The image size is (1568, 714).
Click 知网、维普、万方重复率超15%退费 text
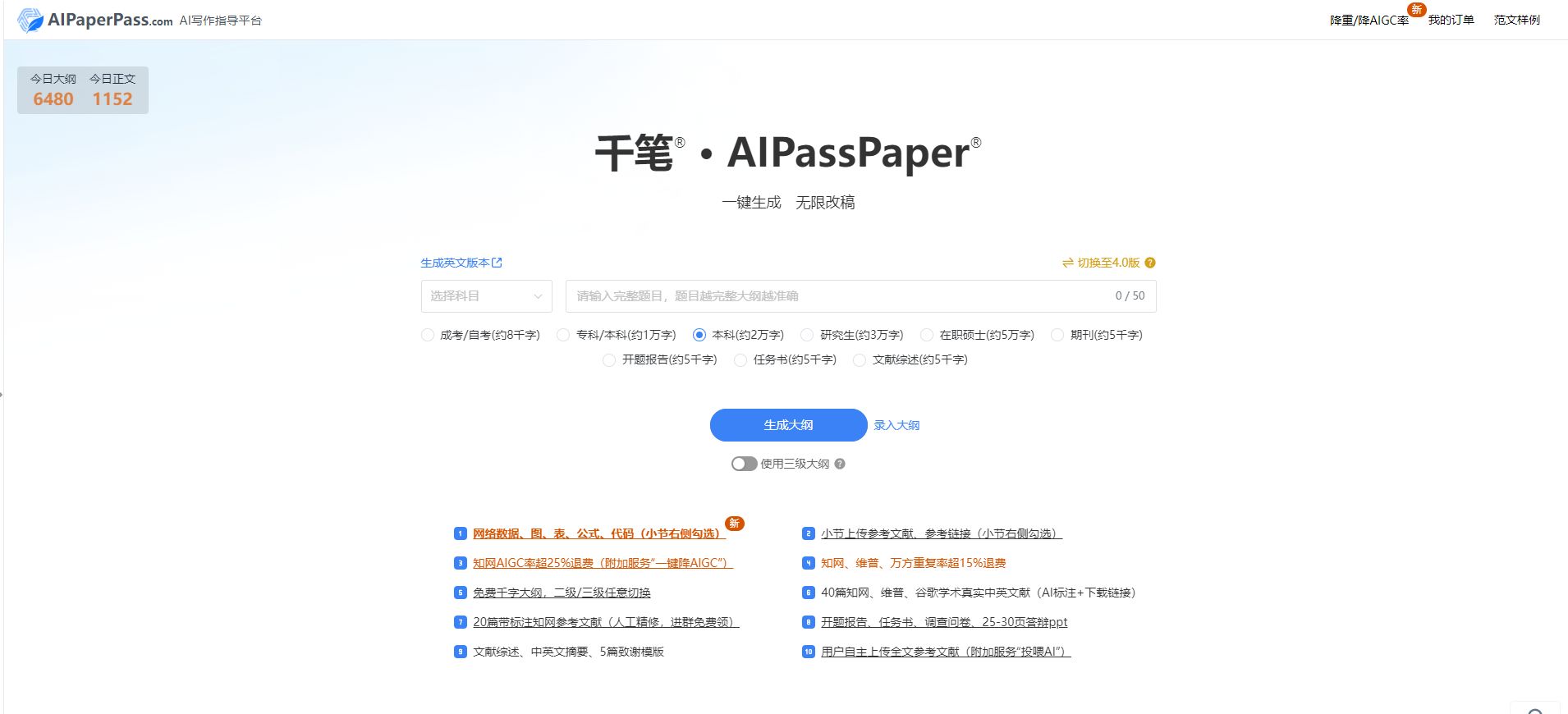click(913, 563)
